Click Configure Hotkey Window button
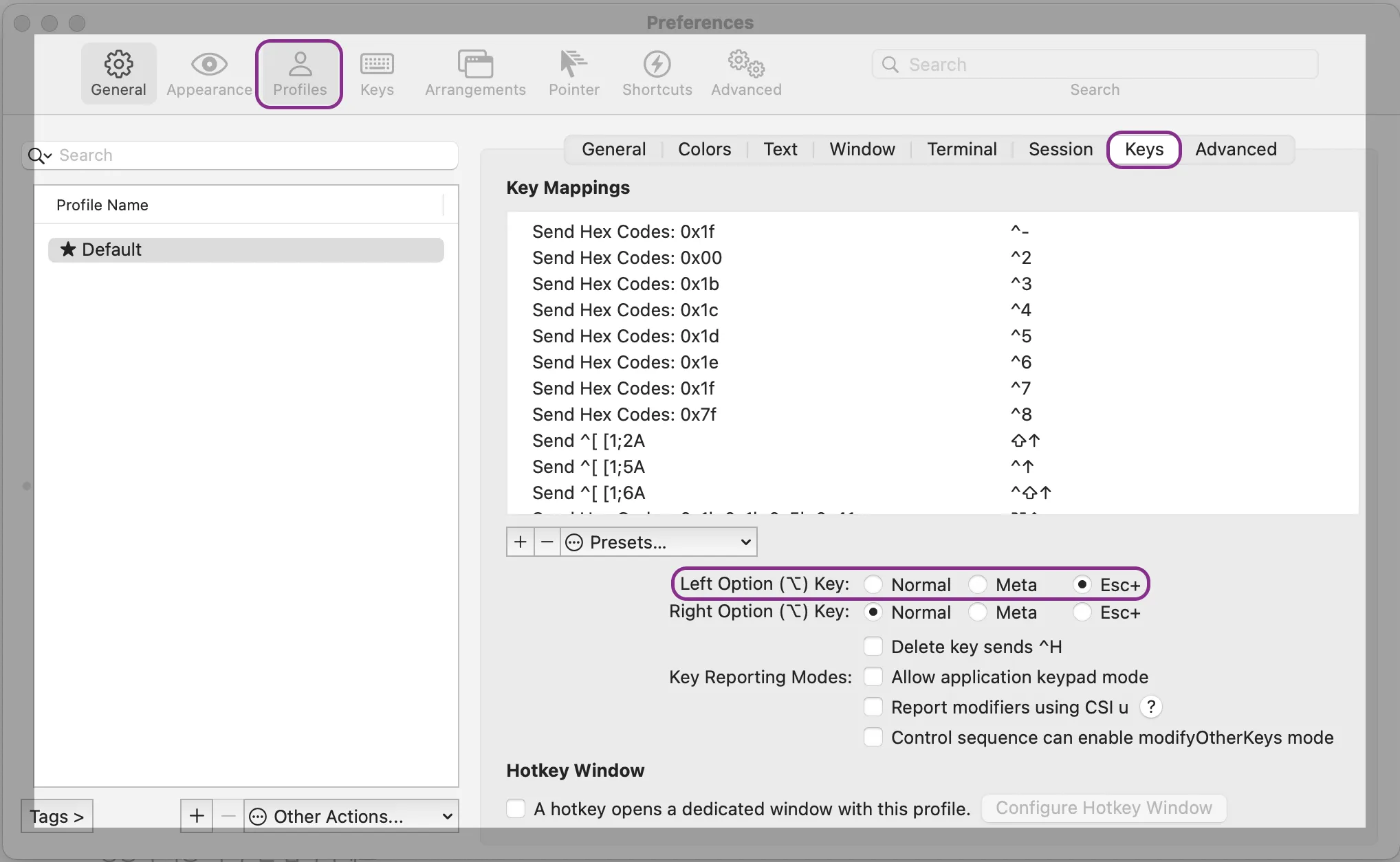Viewport: 1400px width, 862px height. tap(1104, 808)
